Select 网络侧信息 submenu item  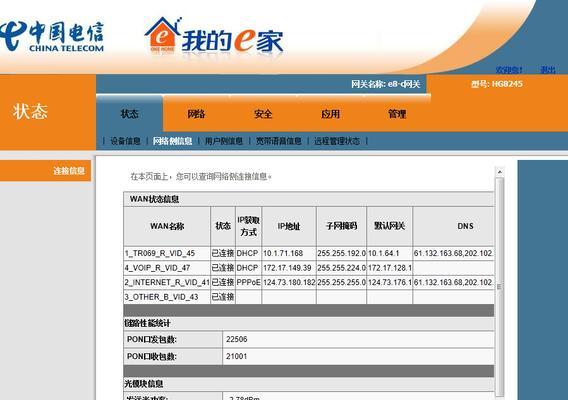[172, 141]
